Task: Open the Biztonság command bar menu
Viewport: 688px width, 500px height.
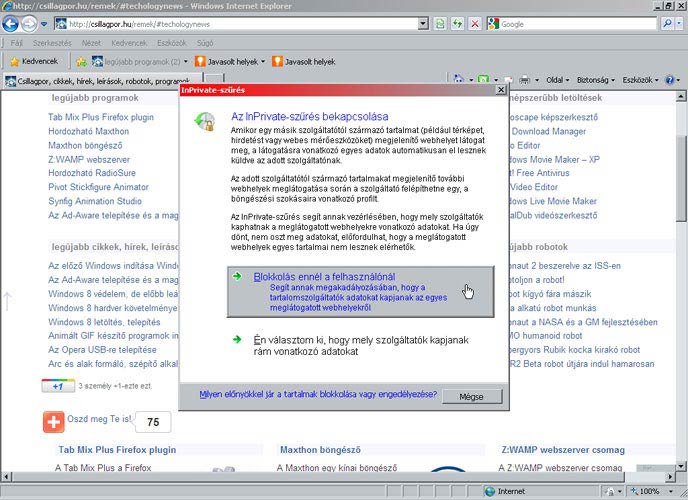Action: pyautogui.click(x=595, y=80)
